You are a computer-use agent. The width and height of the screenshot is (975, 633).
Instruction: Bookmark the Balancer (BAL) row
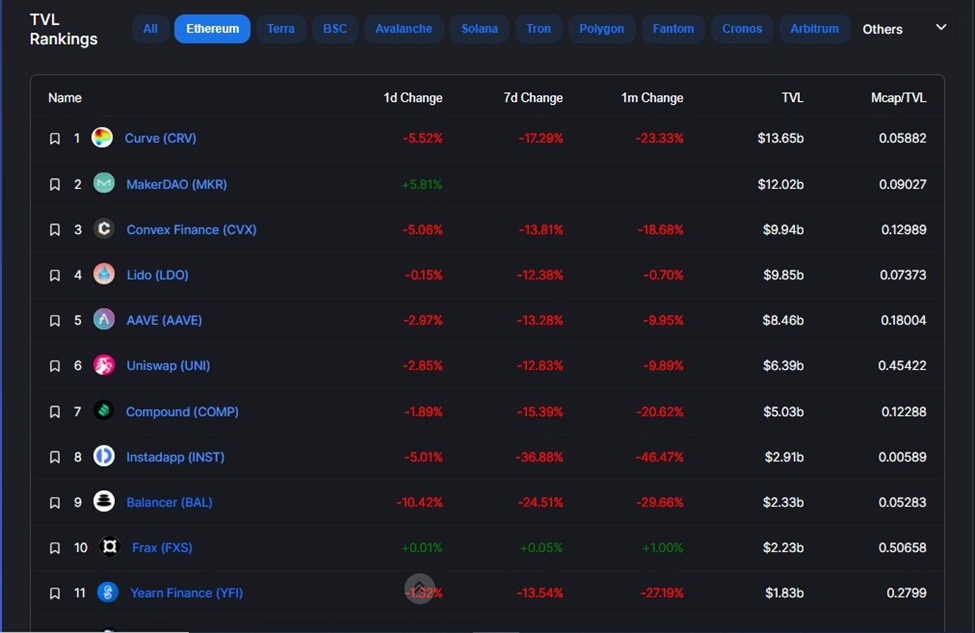coord(55,503)
